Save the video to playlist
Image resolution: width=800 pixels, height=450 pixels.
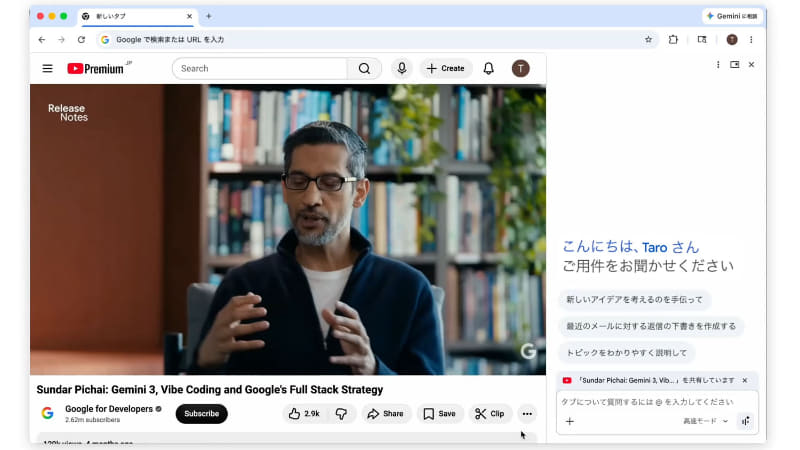[439, 414]
